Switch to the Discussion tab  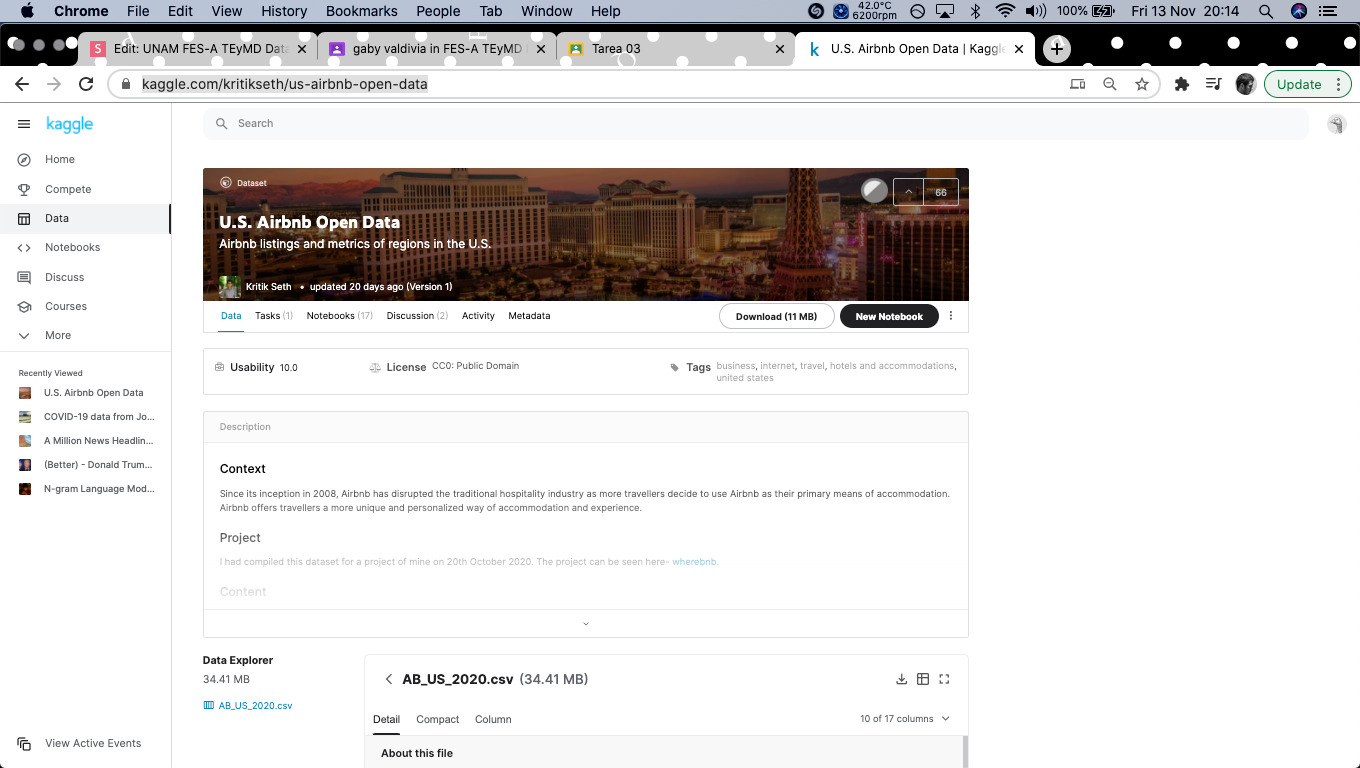(x=417, y=316)
